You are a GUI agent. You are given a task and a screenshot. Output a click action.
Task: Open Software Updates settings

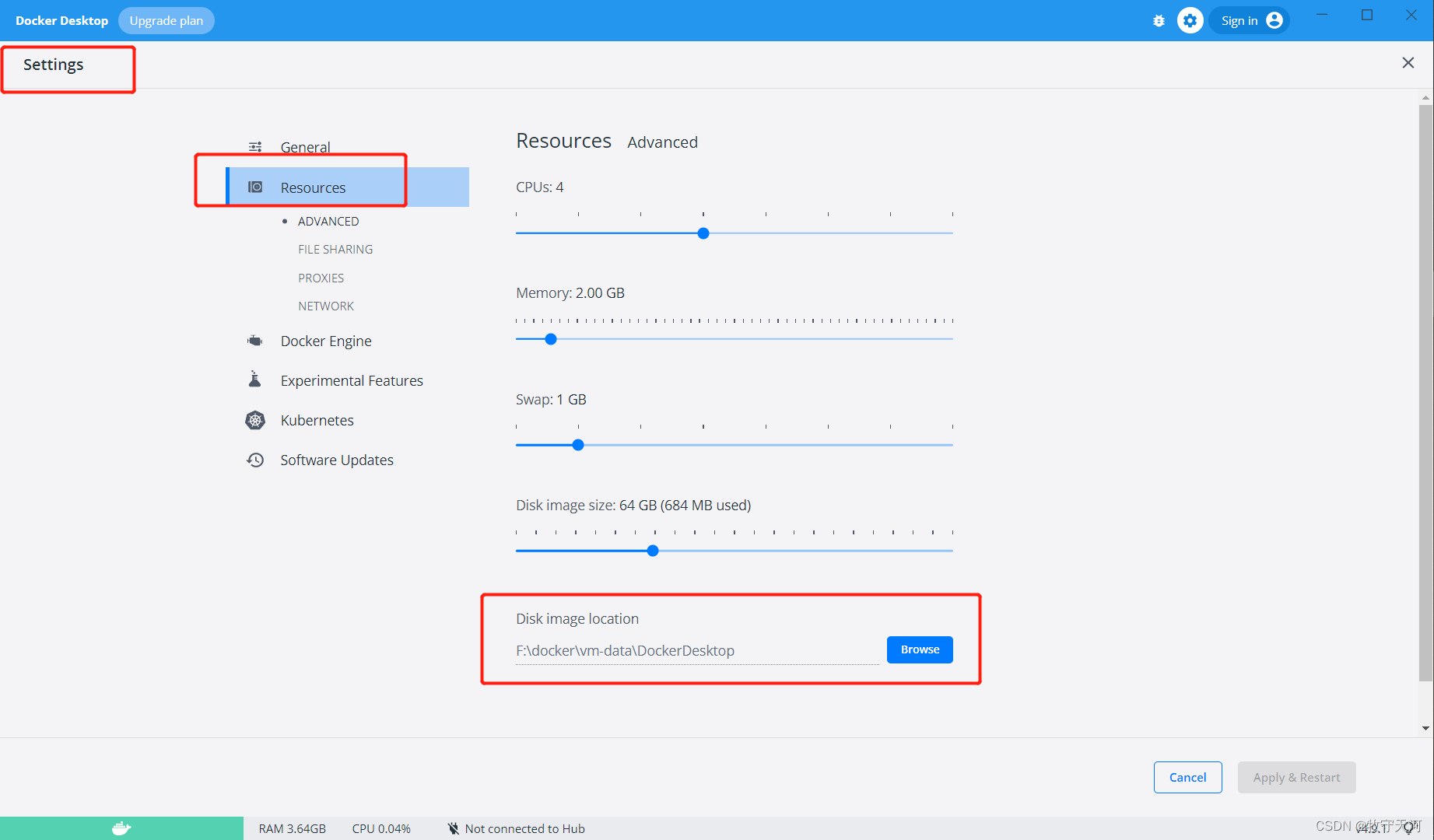pyautogui.click(x=337, y=460)
